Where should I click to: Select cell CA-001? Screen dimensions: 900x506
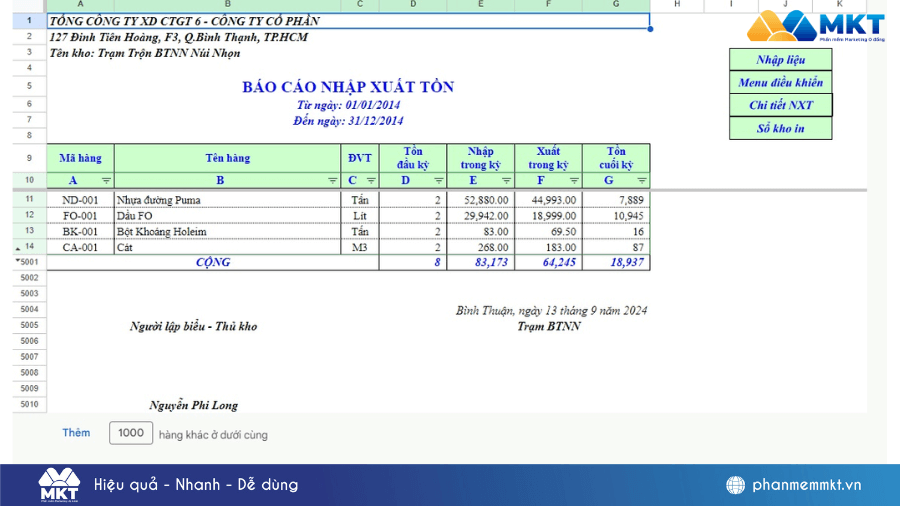pos(80,247)
